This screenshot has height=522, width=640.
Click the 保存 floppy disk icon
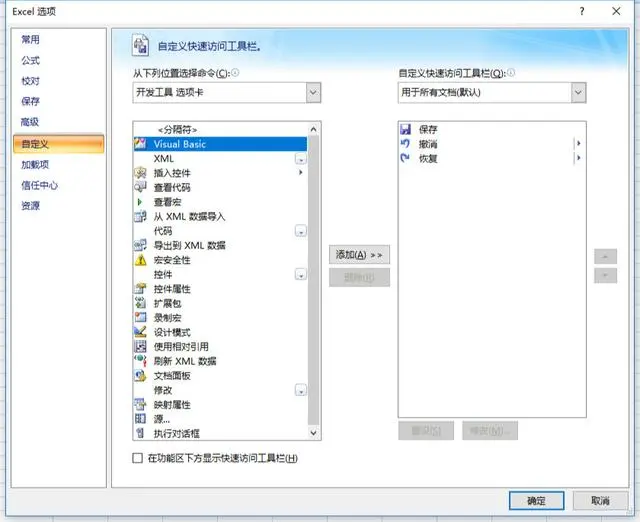point(405,129)
